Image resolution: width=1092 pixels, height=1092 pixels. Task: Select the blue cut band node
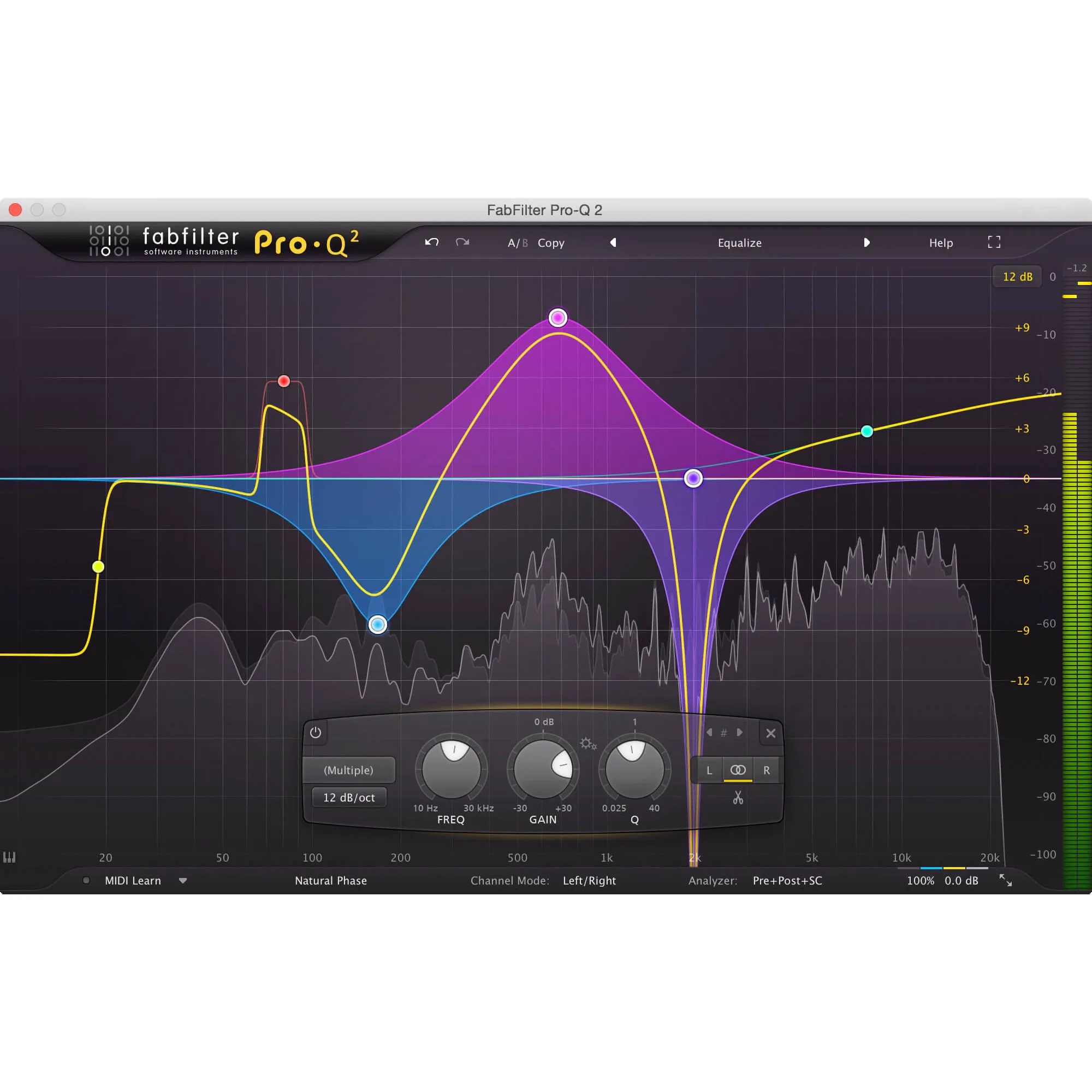pyautogui.click(x=378, y=625)
